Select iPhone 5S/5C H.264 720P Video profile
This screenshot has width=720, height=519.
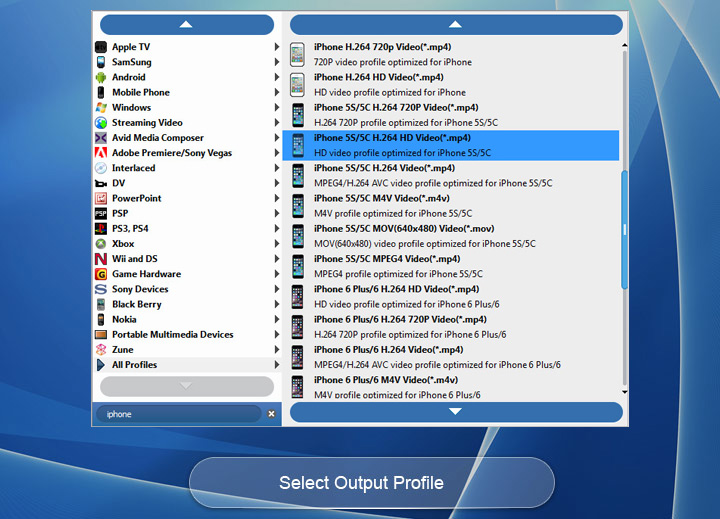(x=451, y=115)
